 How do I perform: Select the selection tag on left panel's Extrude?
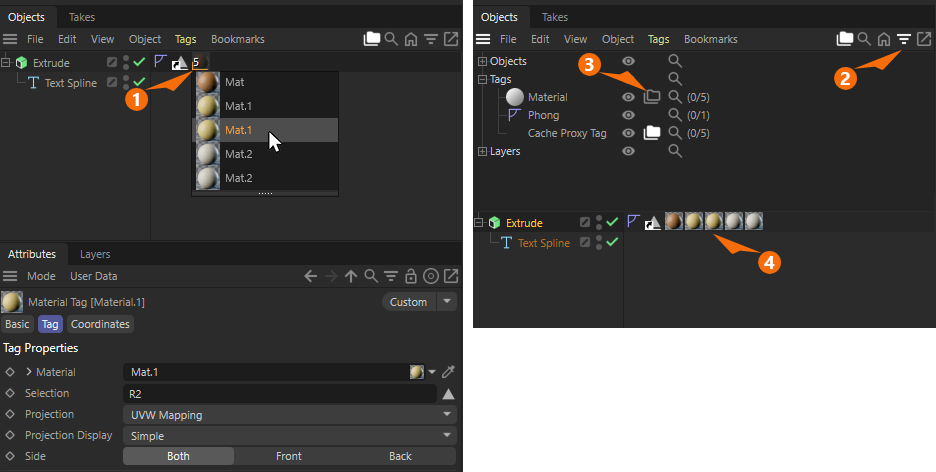pyautogui.click(x=180, y=63)
